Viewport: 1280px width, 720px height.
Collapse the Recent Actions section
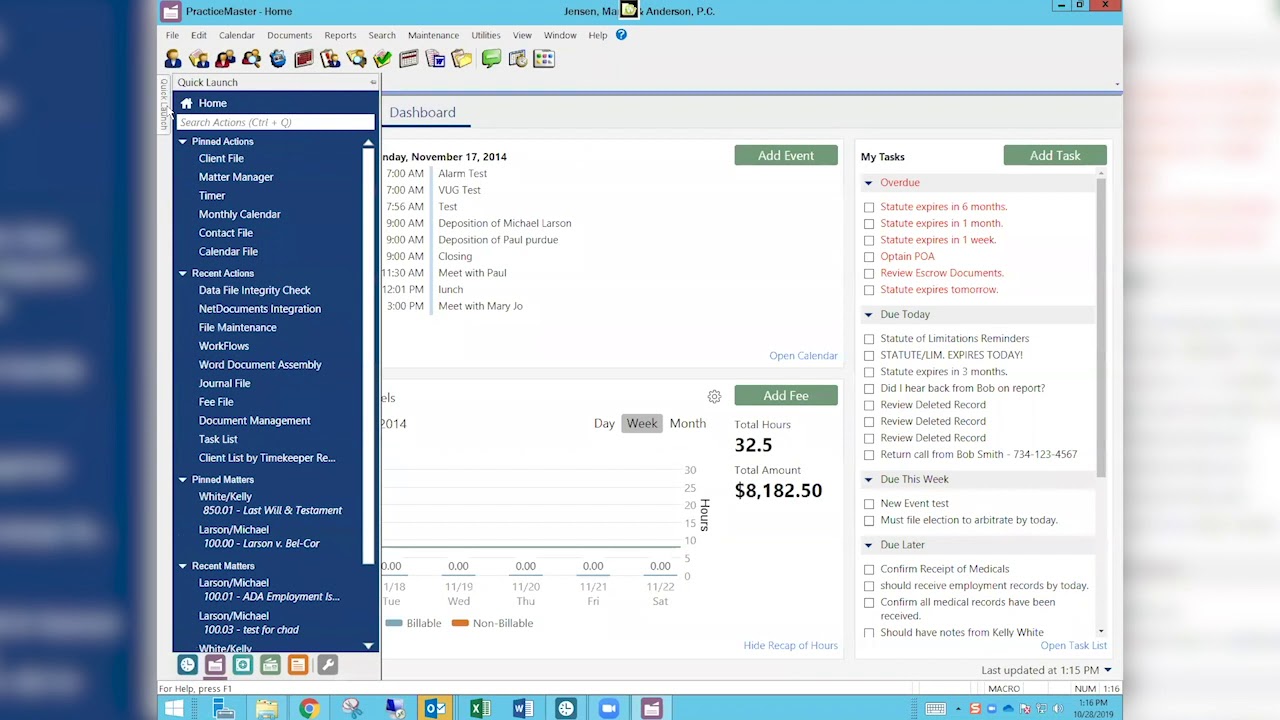coord(183,274)
